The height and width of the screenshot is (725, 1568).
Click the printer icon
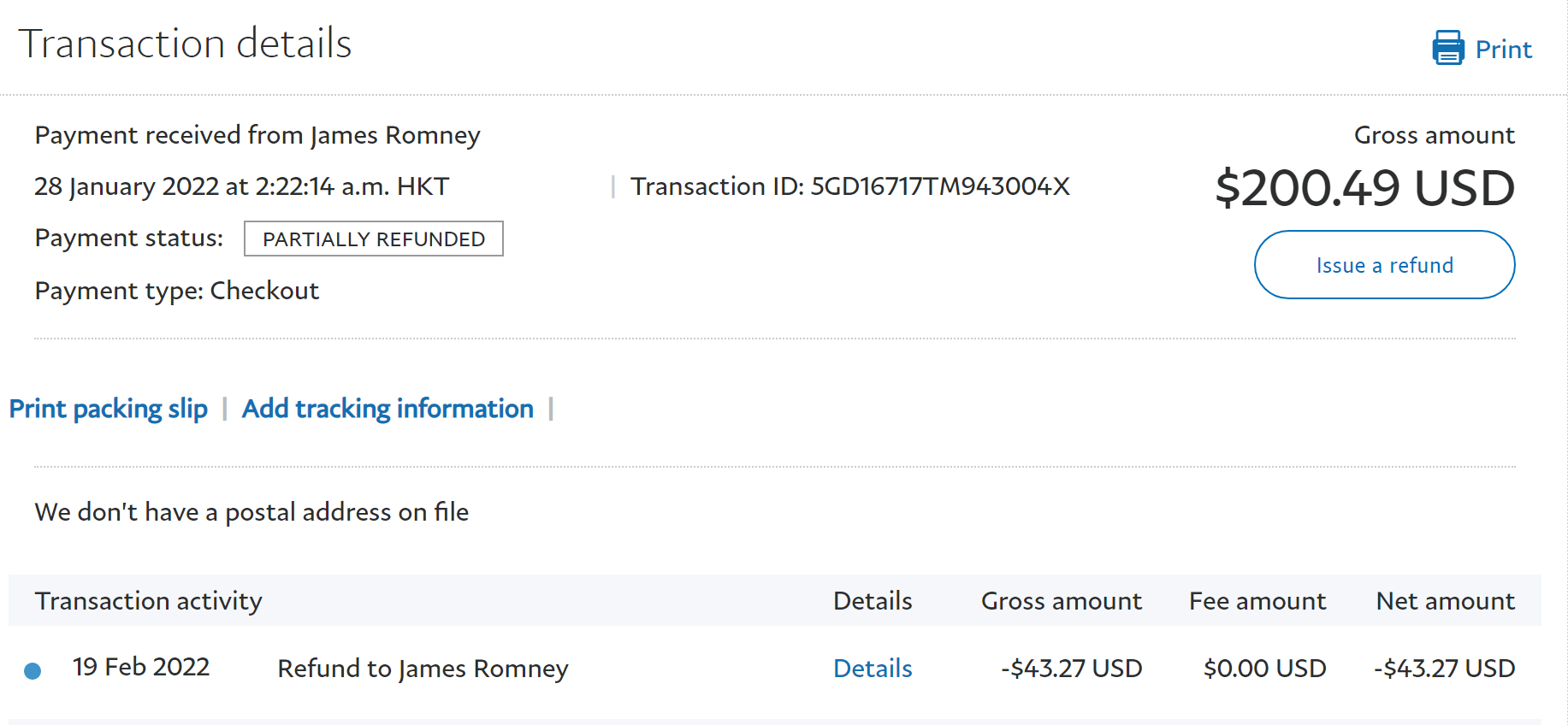coord(1447,48)
